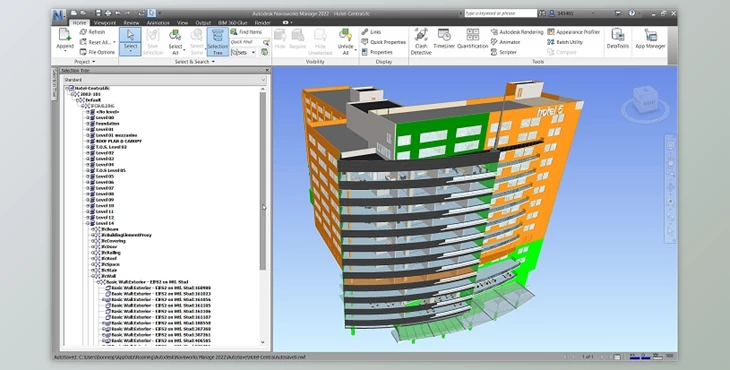
Task: Select the T.O.S. Level 02 item
Action: coord(111,147)
